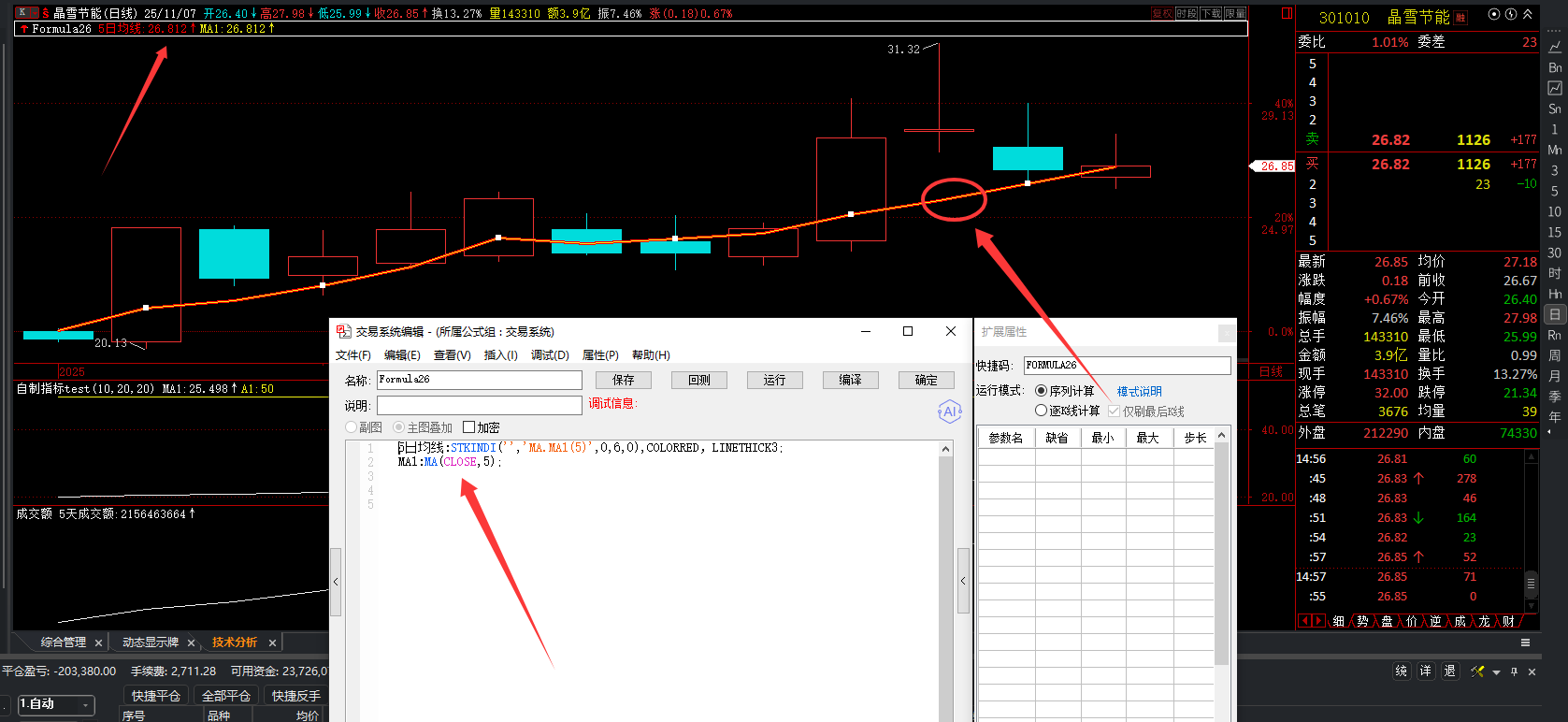
Task: Open the 模式说明 link
Action: pos(1140,392)
